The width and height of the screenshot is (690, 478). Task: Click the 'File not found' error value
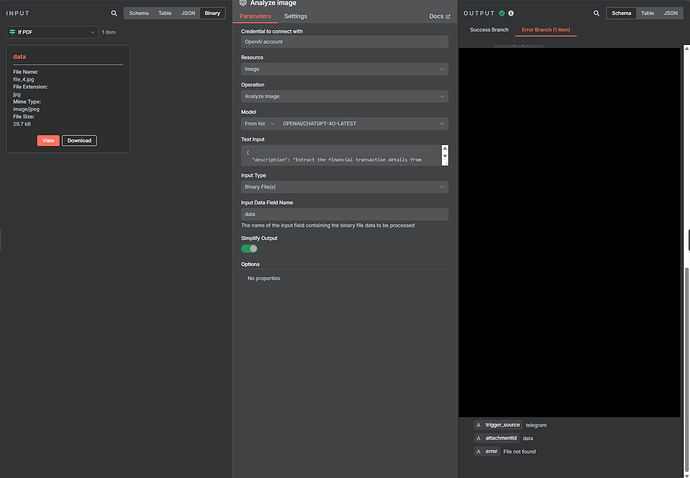tap(519, 452)
